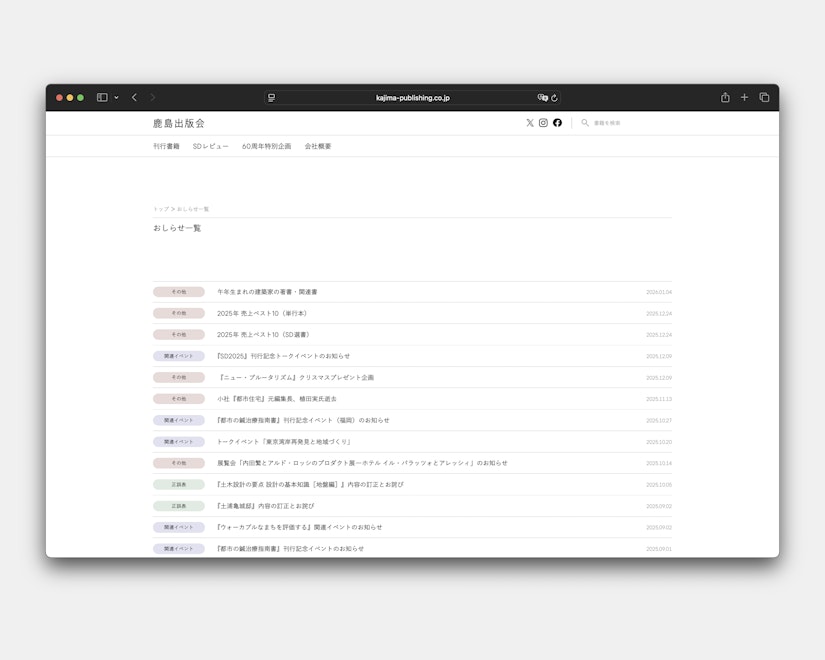Click the magnifying glass search icon
The height and width of the screenshot is (660, 825).
pos(585,122)
